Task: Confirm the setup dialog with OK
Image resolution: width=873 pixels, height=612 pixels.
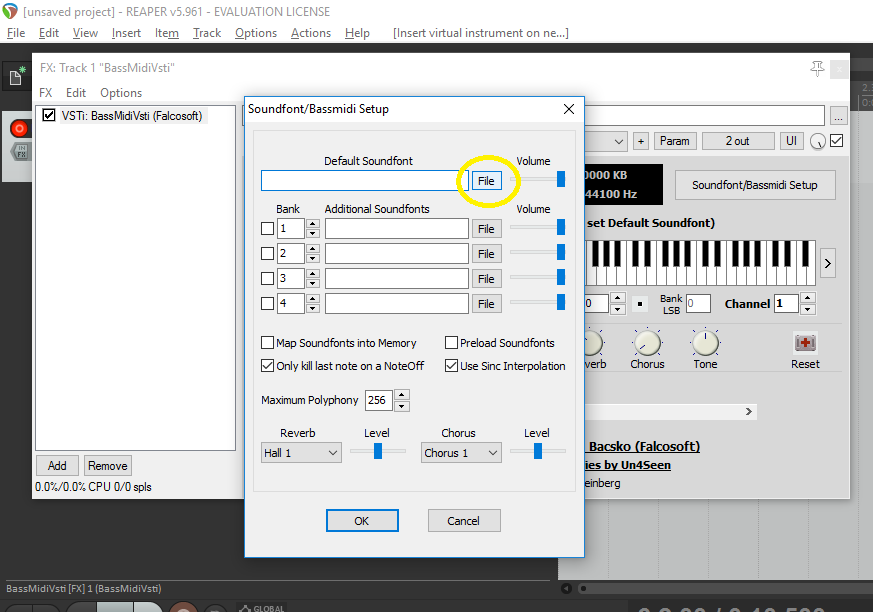Action: click(362, 521)
